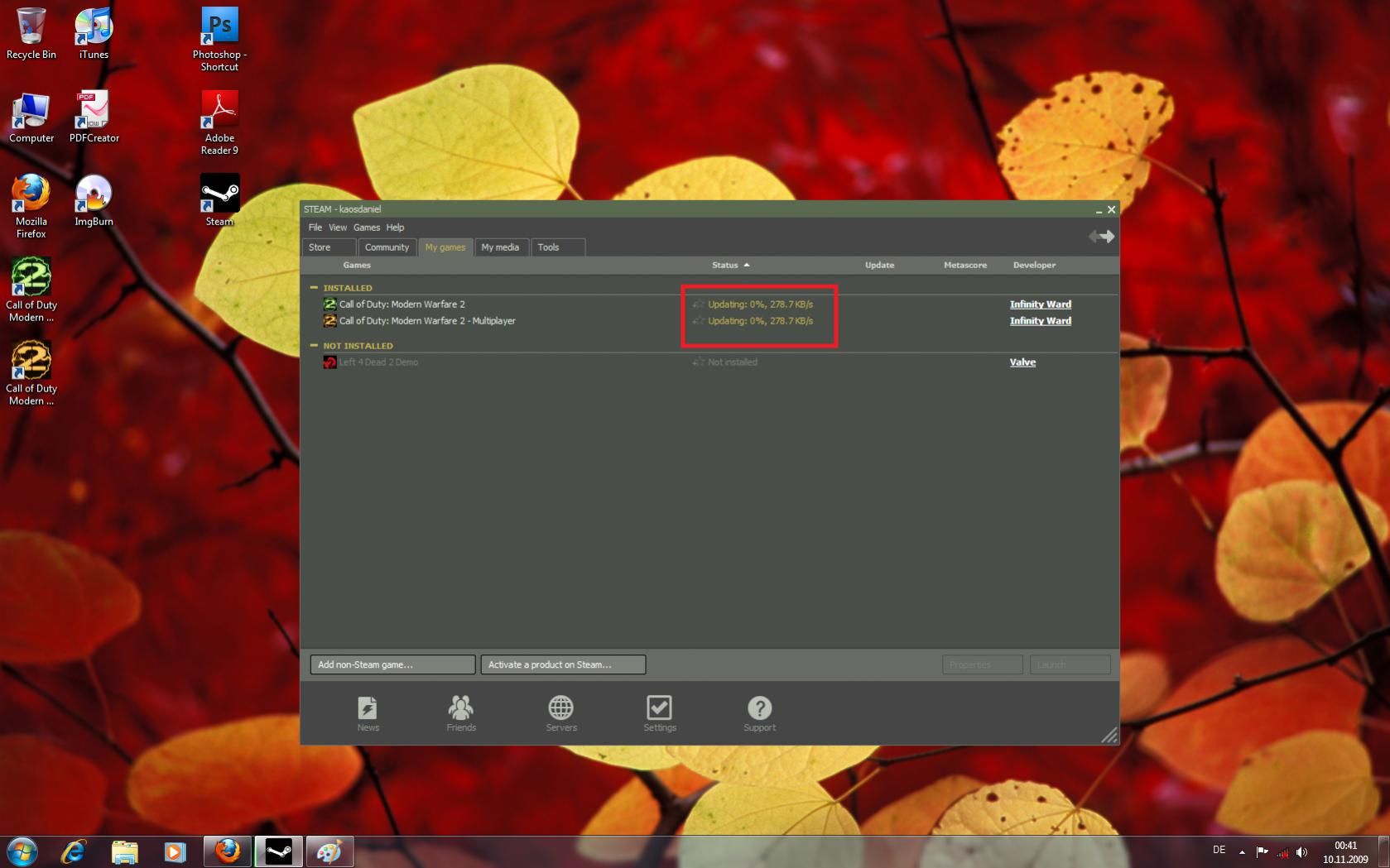Click the Steam window resize grip
Screen dimensions: 1390x868
click(1109, 735)
